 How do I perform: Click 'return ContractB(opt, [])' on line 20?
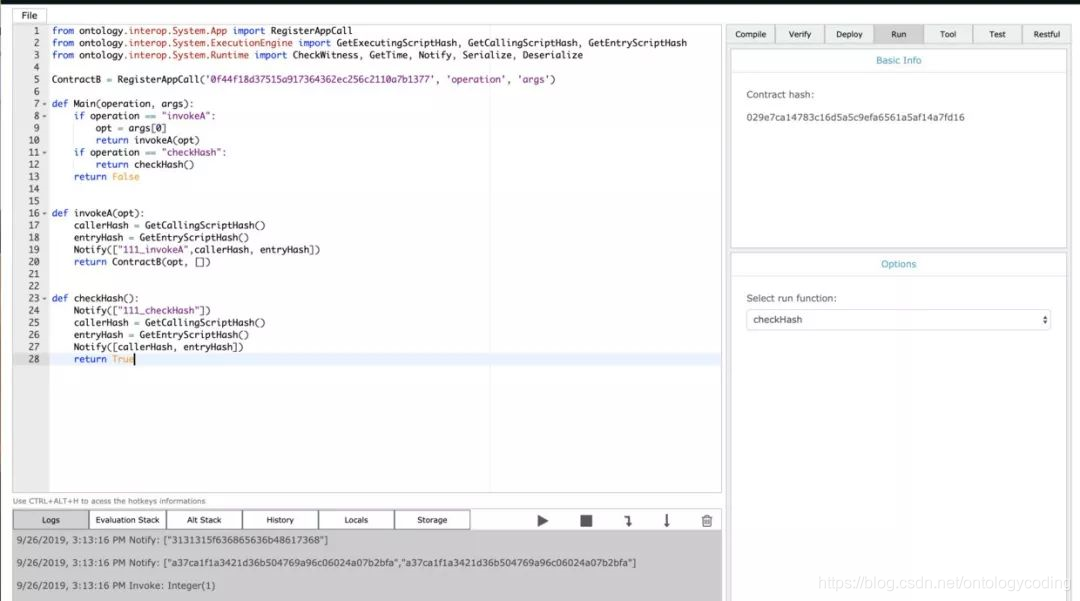142,262
